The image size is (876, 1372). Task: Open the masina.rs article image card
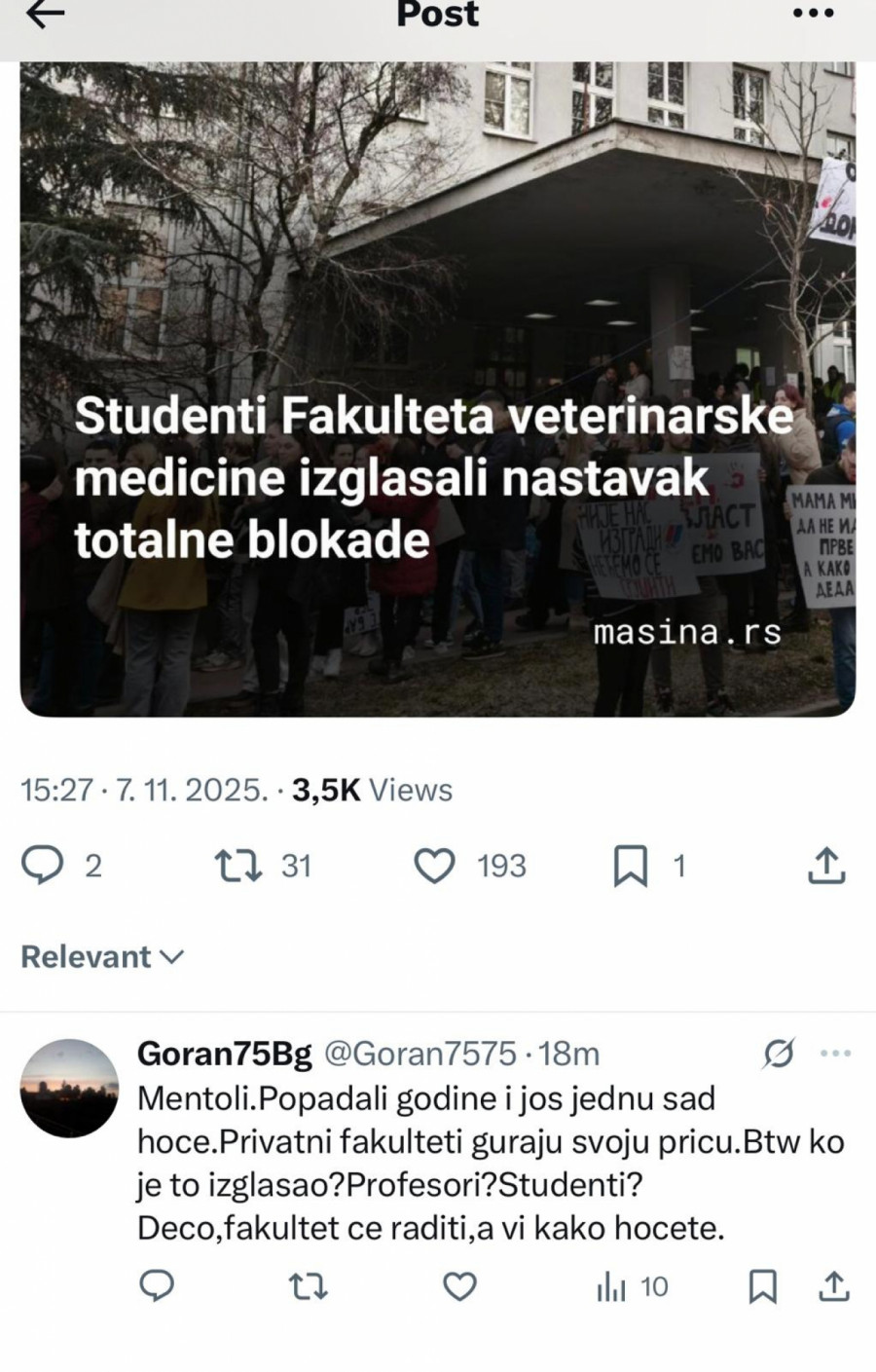click(x=437, y=389)
